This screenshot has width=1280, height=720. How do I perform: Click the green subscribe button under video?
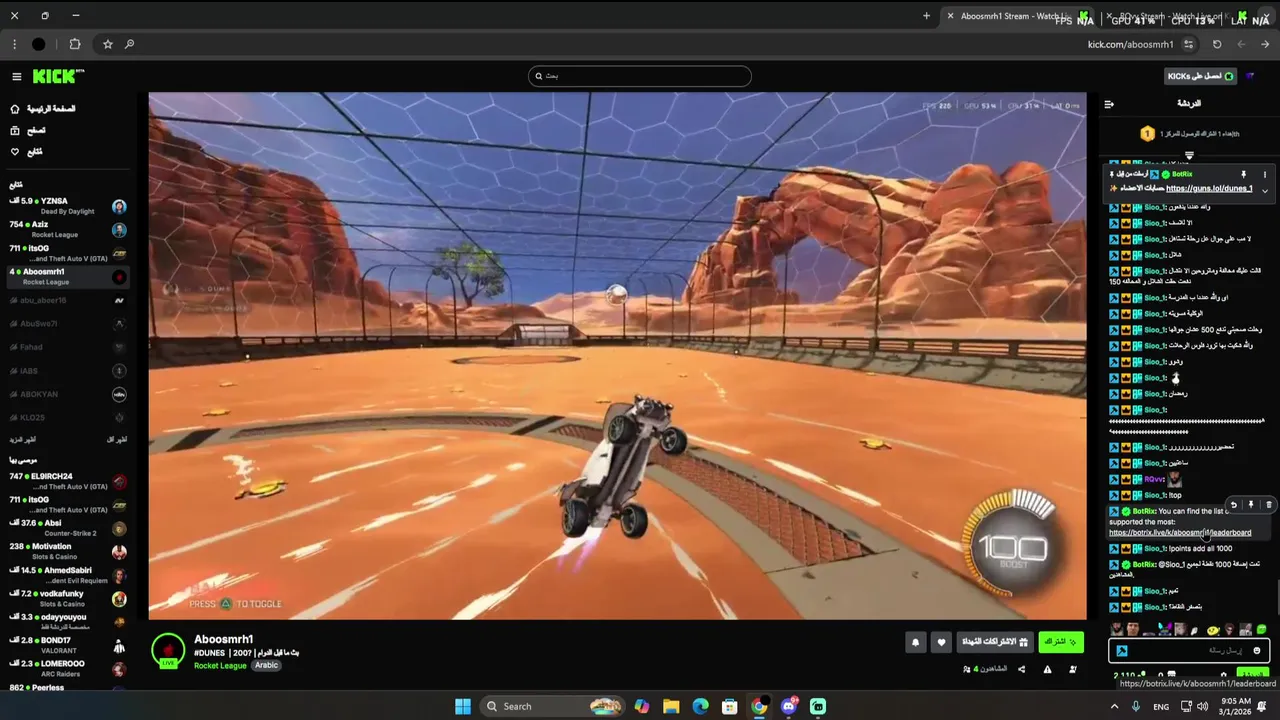tap(1060, 642)
